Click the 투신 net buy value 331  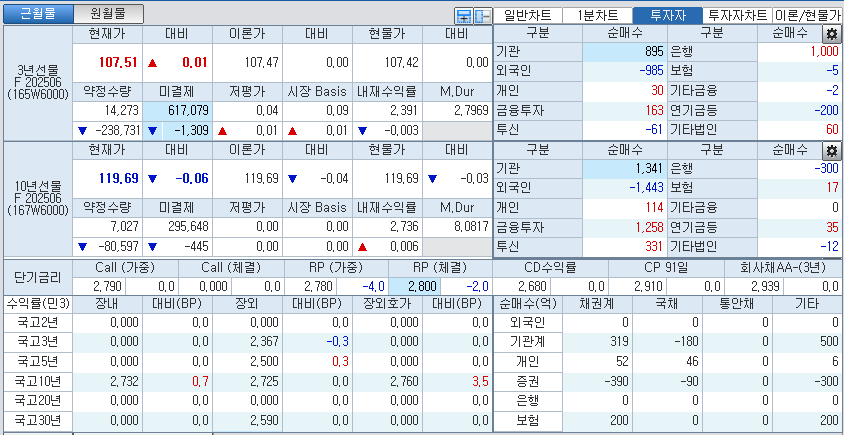pos(654,247)
